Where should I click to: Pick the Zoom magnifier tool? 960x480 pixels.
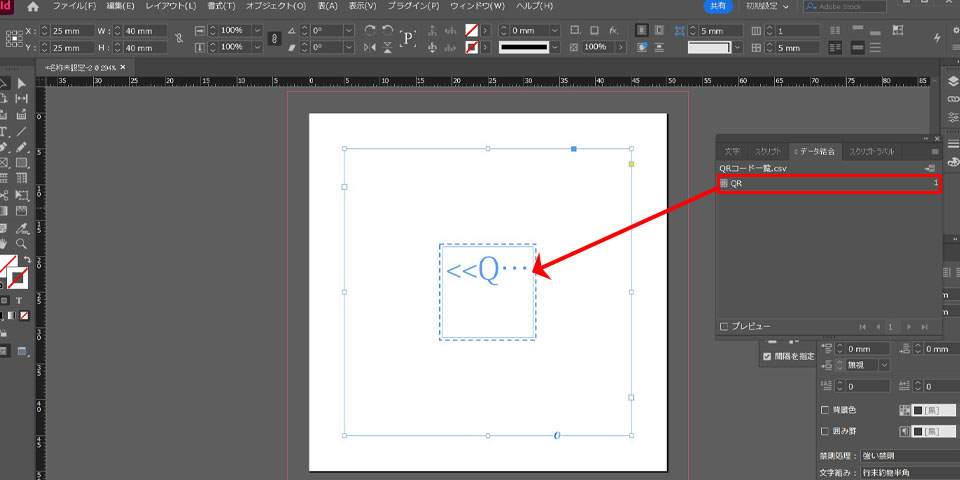coord(21,243)
